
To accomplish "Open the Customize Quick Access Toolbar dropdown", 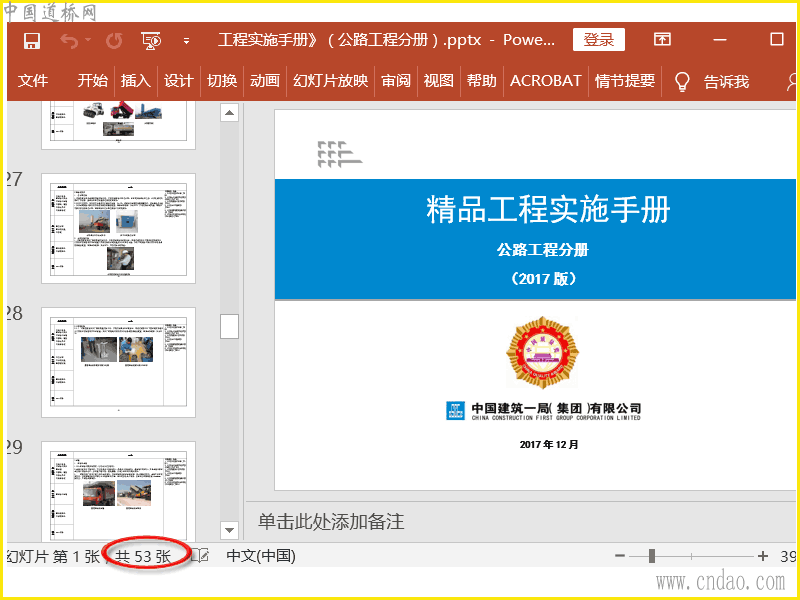I will point(187,41).
